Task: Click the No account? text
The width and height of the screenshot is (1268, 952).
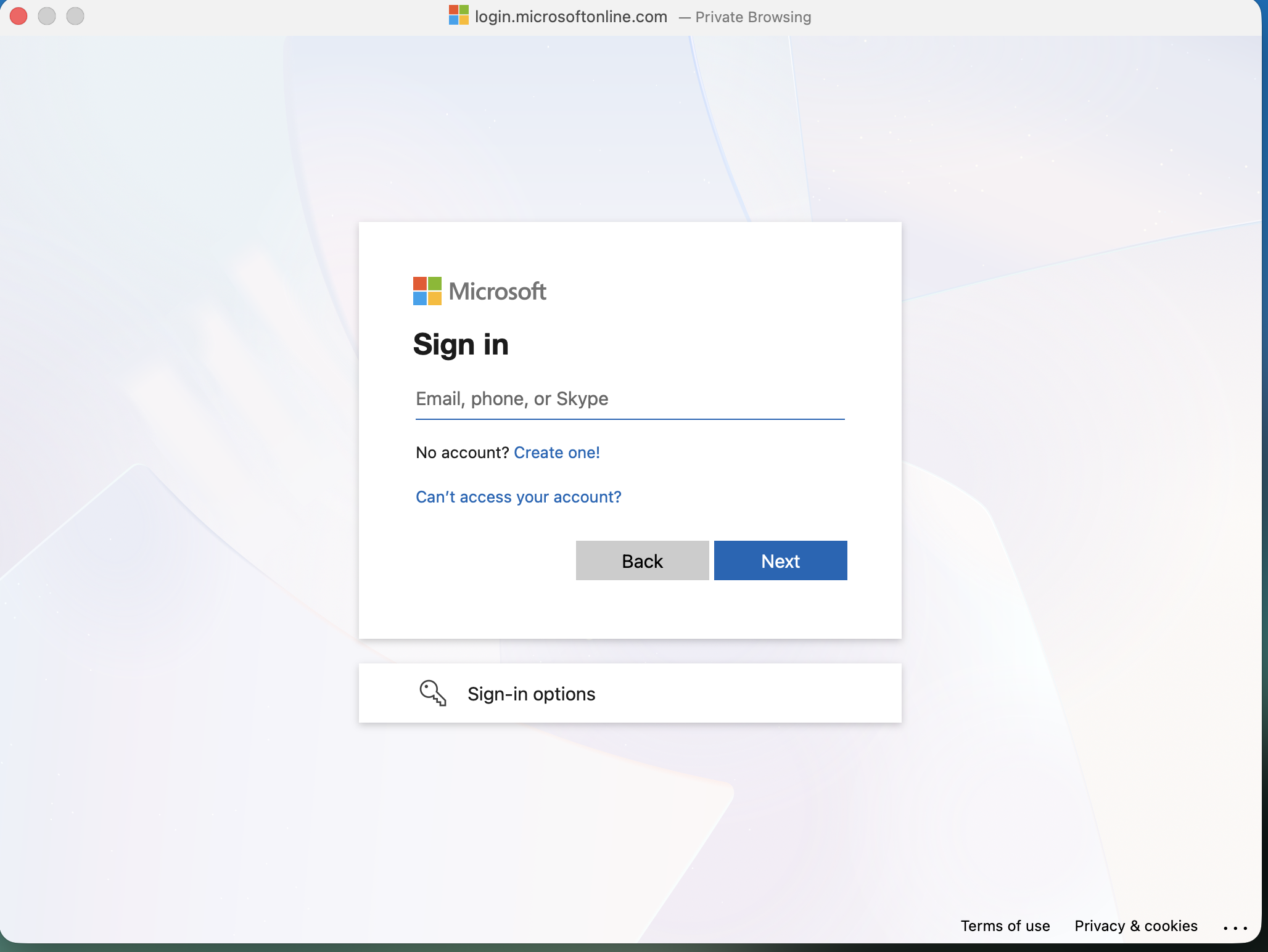Action: pos(462,453)
